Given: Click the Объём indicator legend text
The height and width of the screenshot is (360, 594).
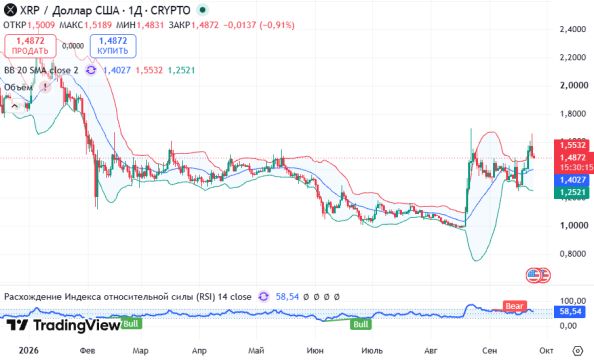Looking at the screenshot, I should tap(18, 87).
